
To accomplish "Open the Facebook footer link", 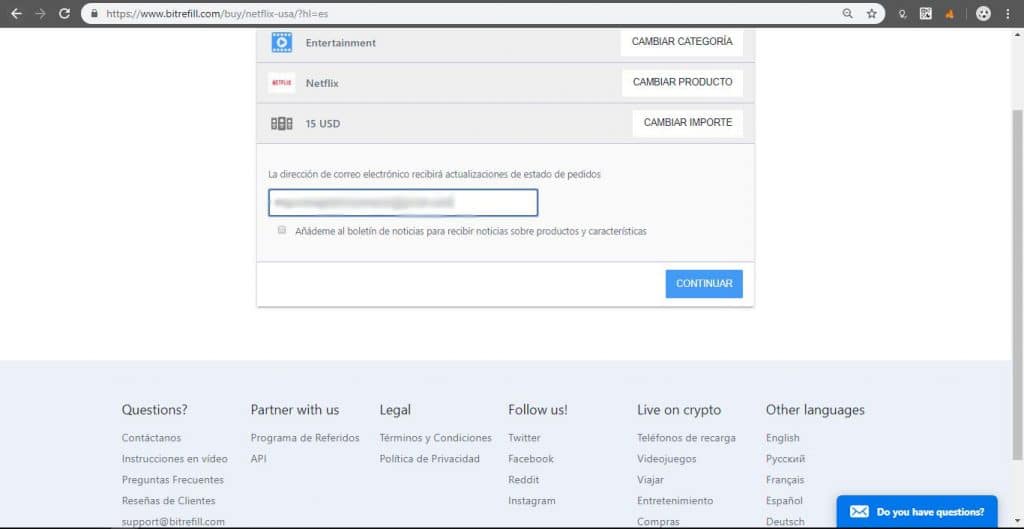I will tap(531, 458).
